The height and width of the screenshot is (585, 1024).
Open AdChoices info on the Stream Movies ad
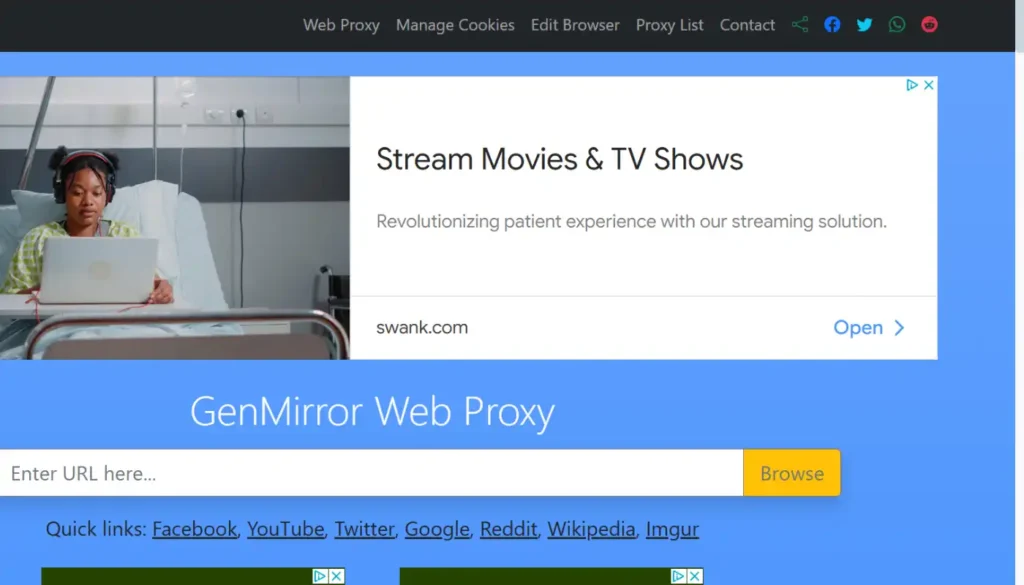pos(912,85)
